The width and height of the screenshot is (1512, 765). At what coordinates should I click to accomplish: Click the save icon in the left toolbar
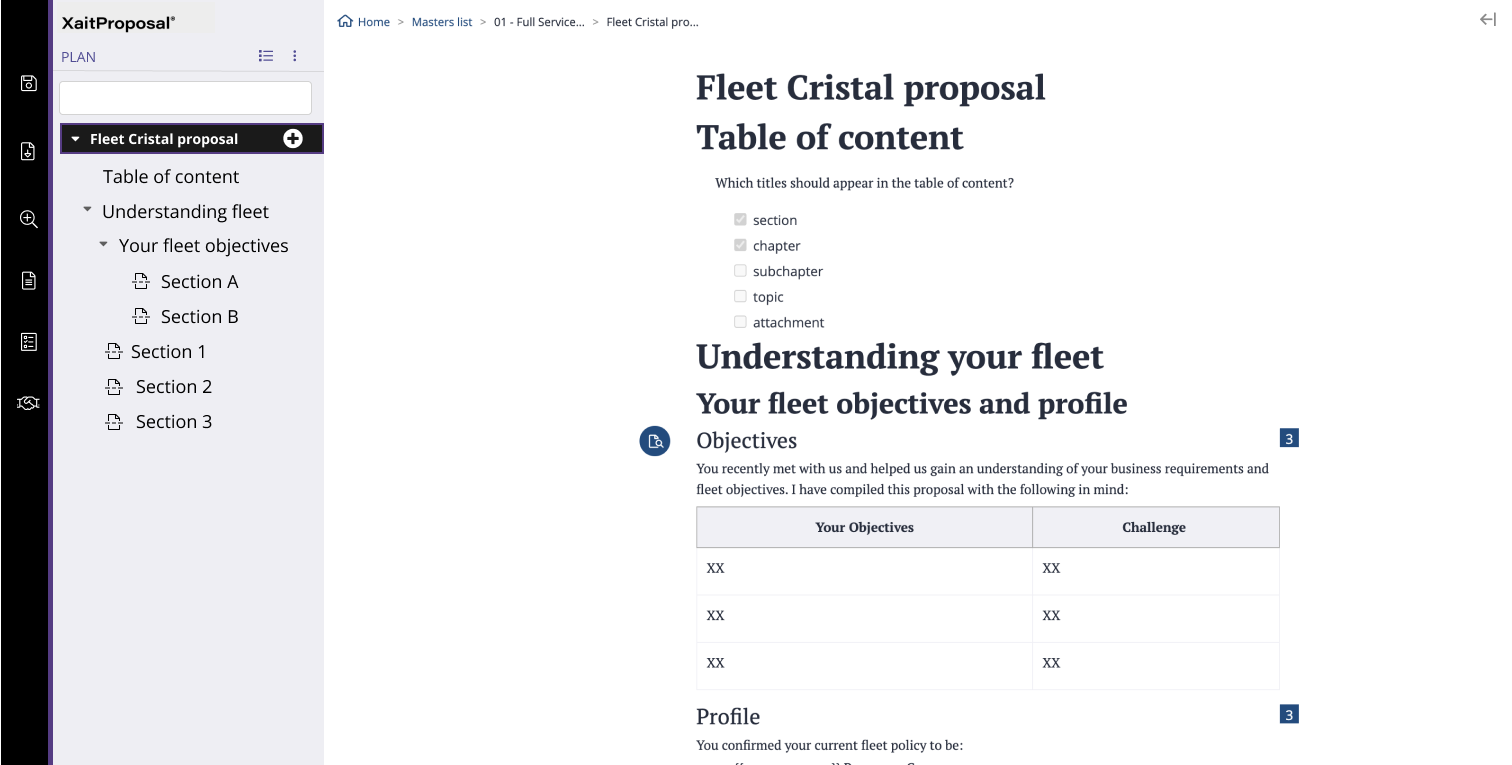[26, 83]
